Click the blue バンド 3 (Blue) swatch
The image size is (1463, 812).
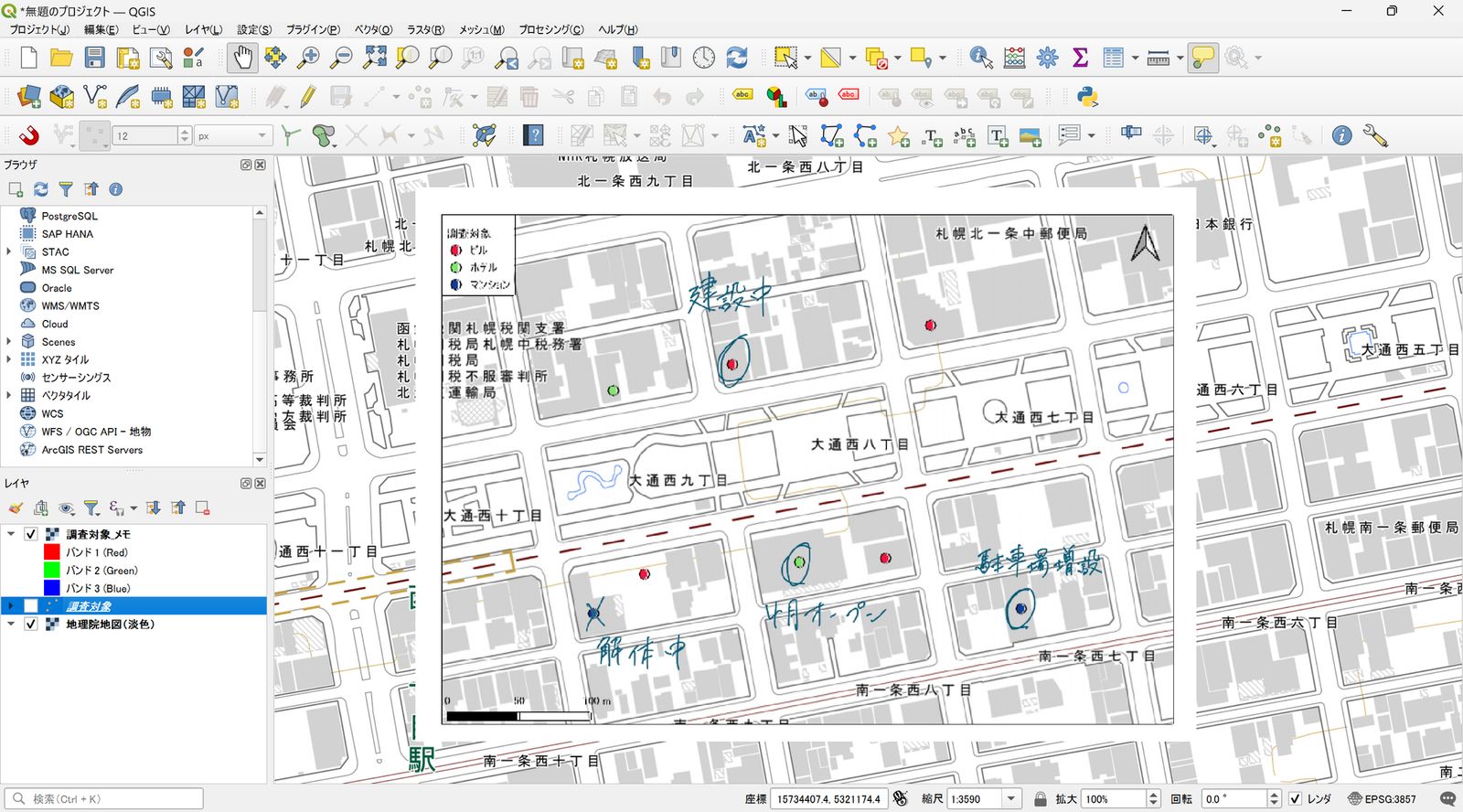[x=51, y=588]
